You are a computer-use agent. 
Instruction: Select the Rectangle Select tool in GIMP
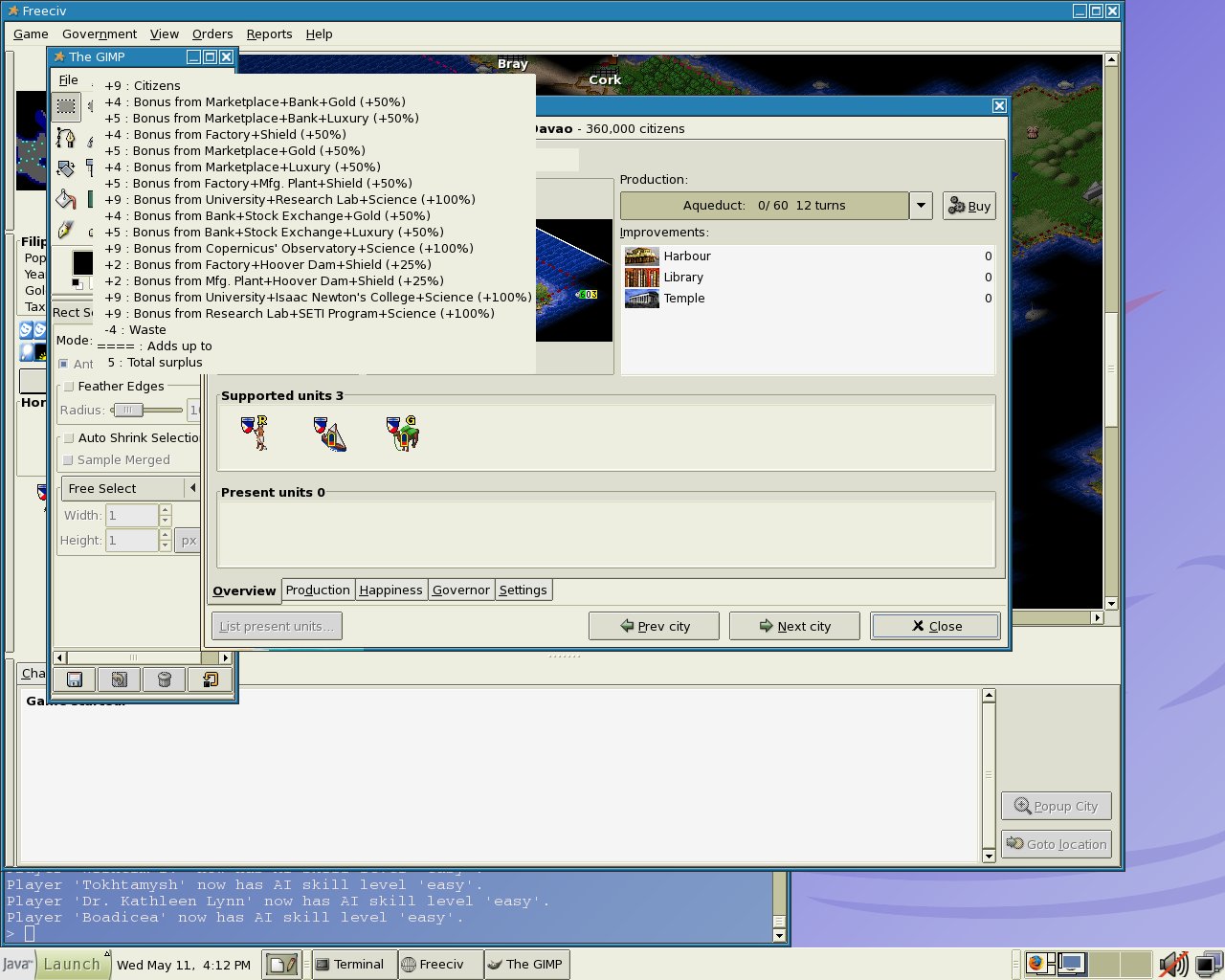[66, 105]
